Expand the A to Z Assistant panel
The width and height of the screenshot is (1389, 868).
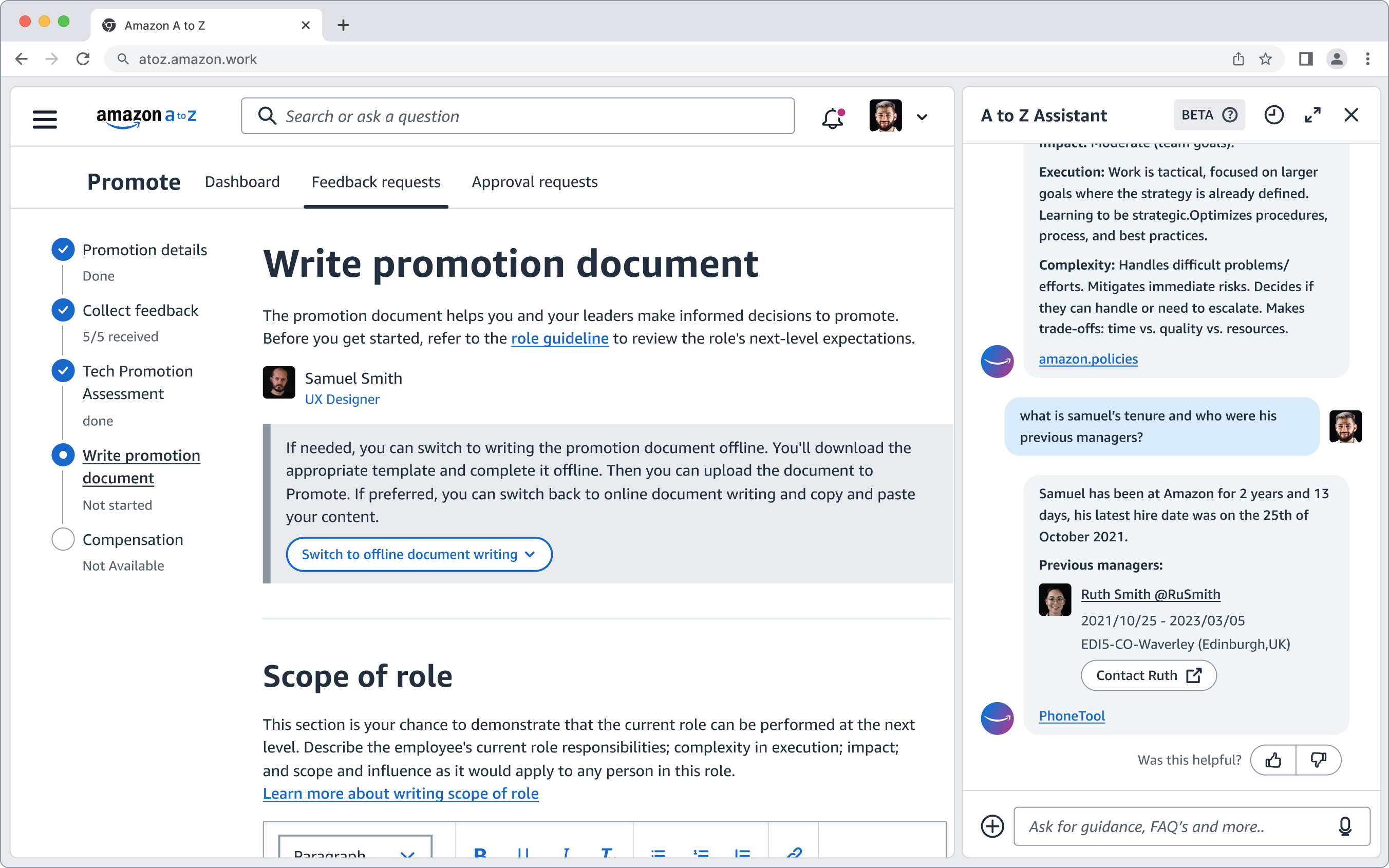pos(1312,116)
